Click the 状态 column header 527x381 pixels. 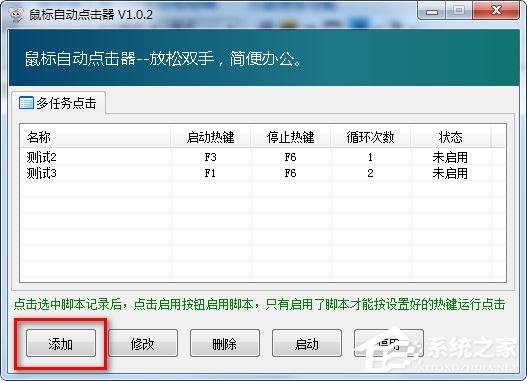[x=450, y=137]
